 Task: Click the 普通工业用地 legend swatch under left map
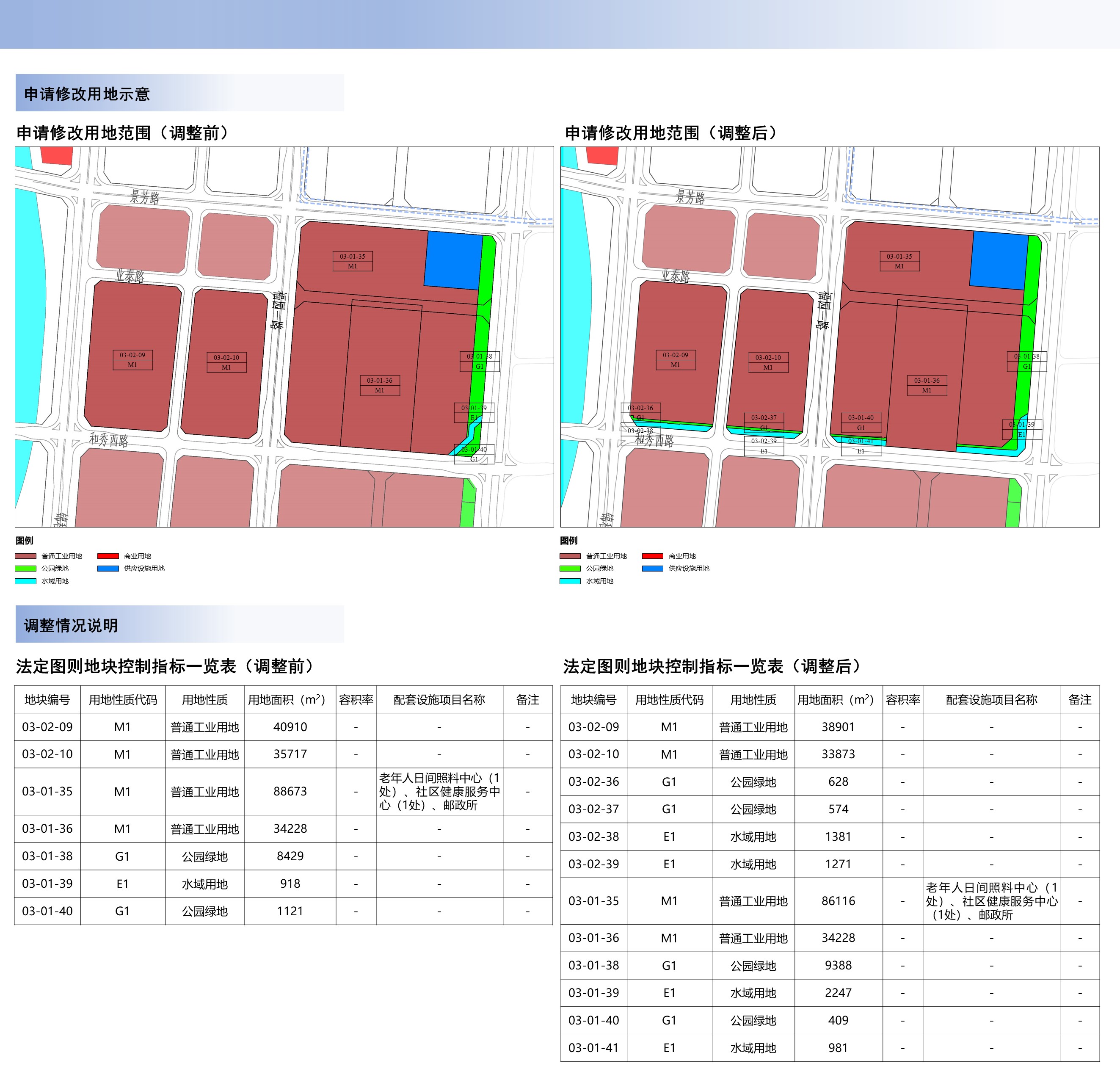point(26,555)
